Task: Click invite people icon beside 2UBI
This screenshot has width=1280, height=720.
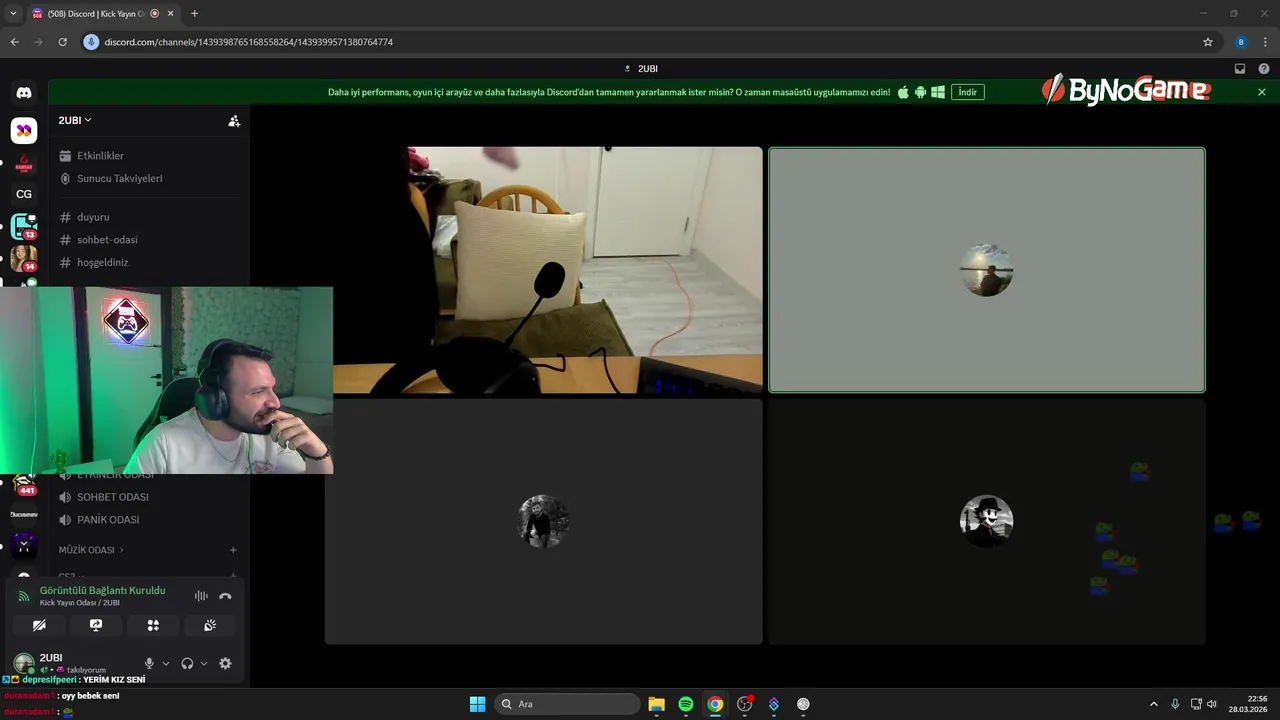Action: pos(234,120)
